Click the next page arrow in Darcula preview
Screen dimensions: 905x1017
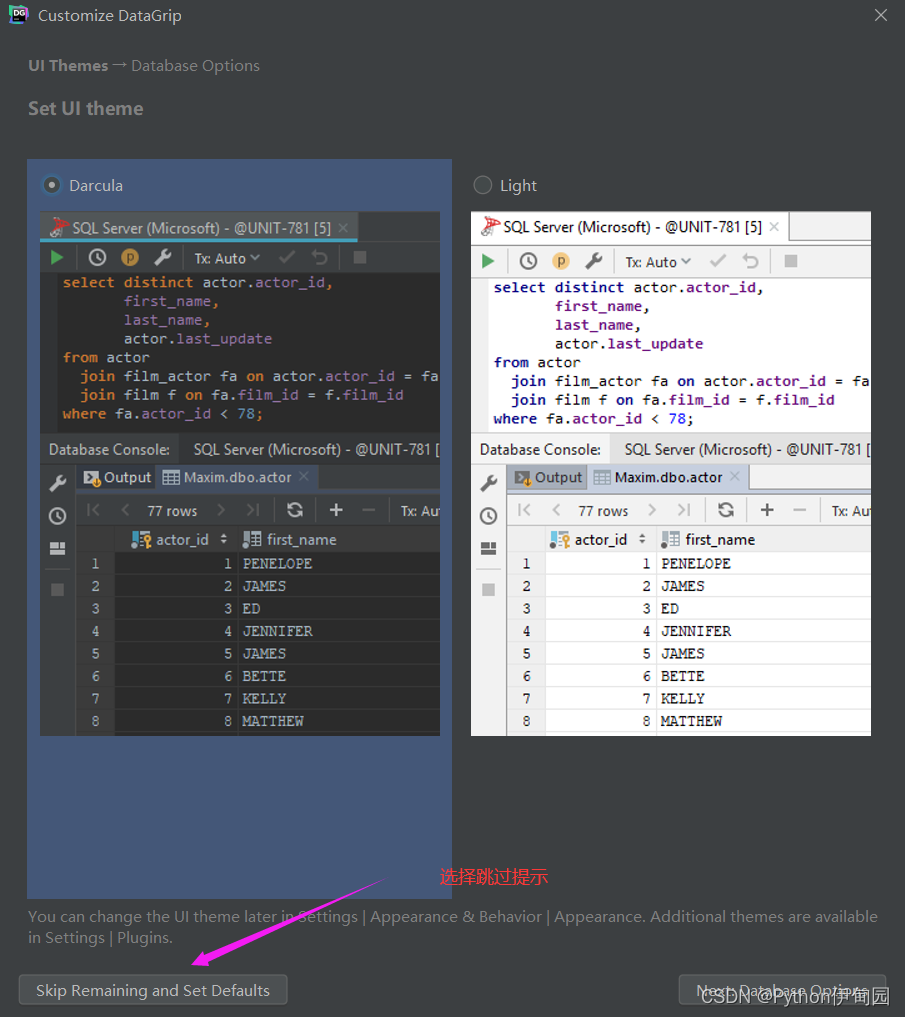click(221, 510)
